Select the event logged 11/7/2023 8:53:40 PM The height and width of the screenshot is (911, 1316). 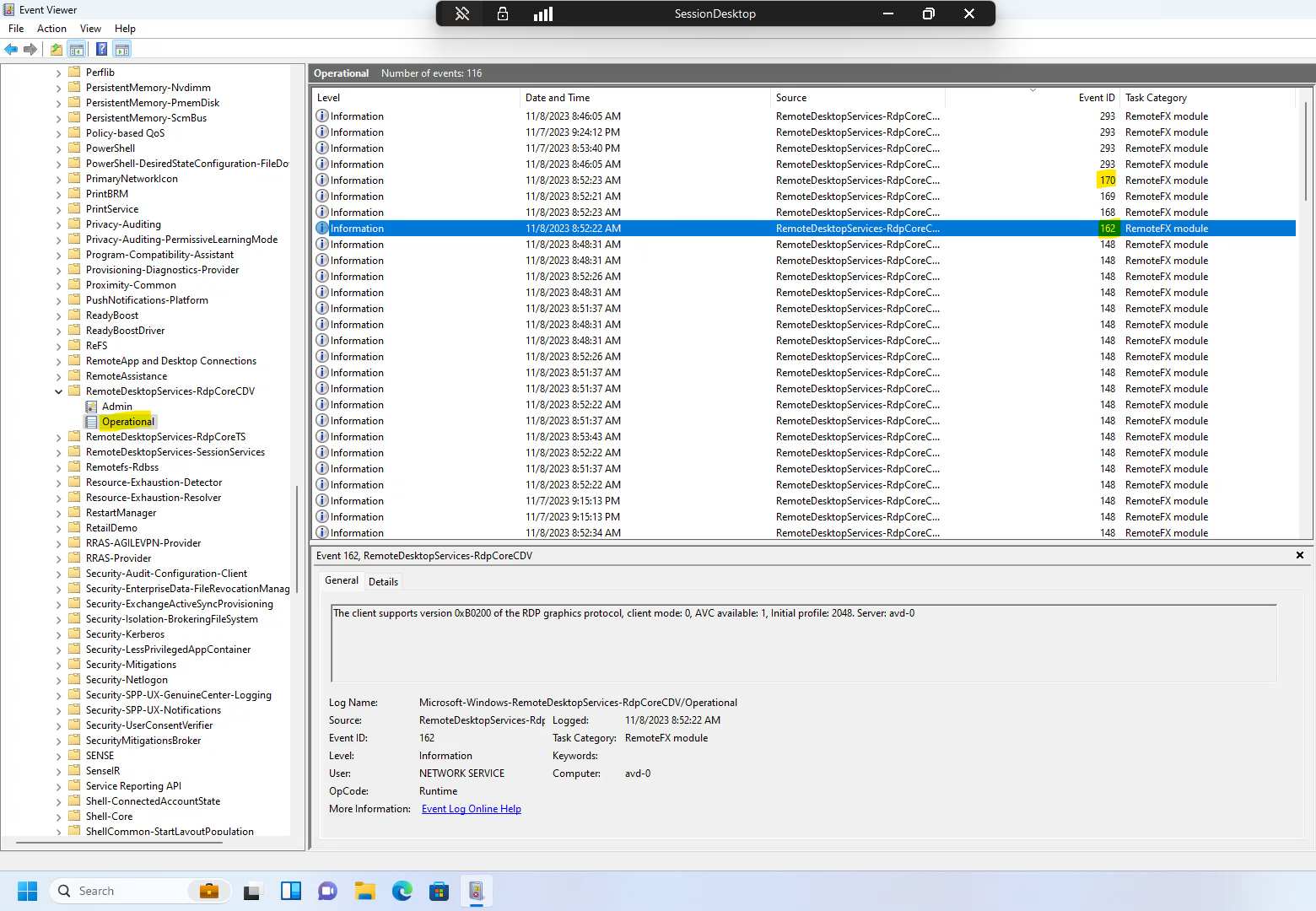point(806,148)
